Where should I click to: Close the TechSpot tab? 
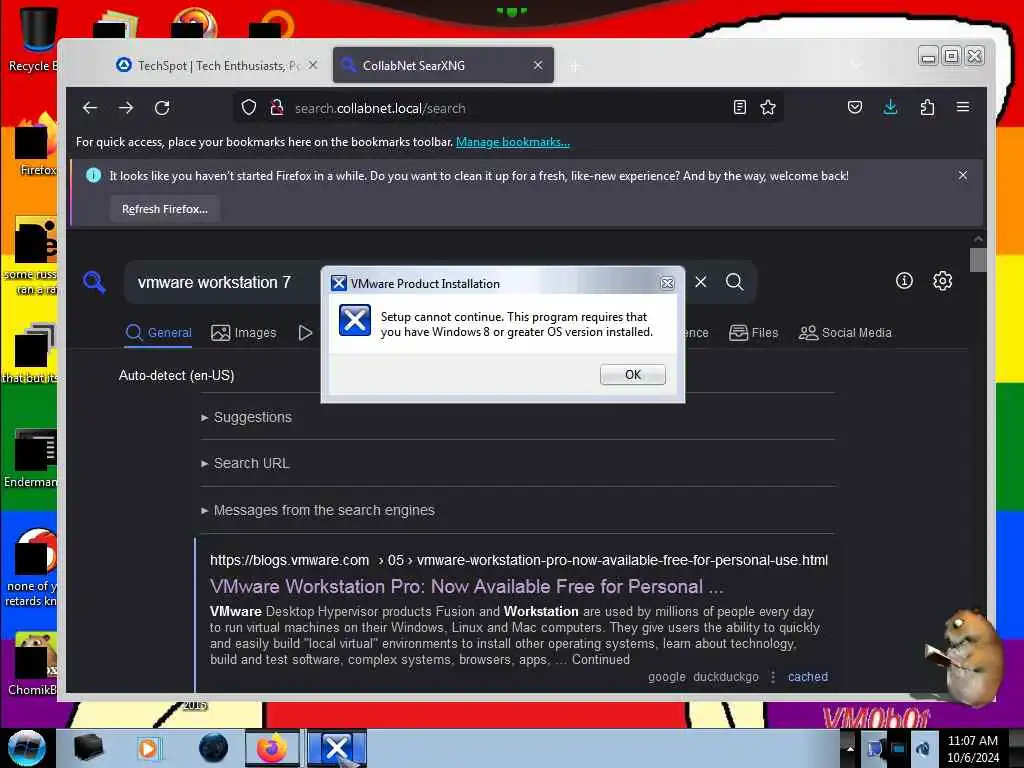[x=313, y=65]
